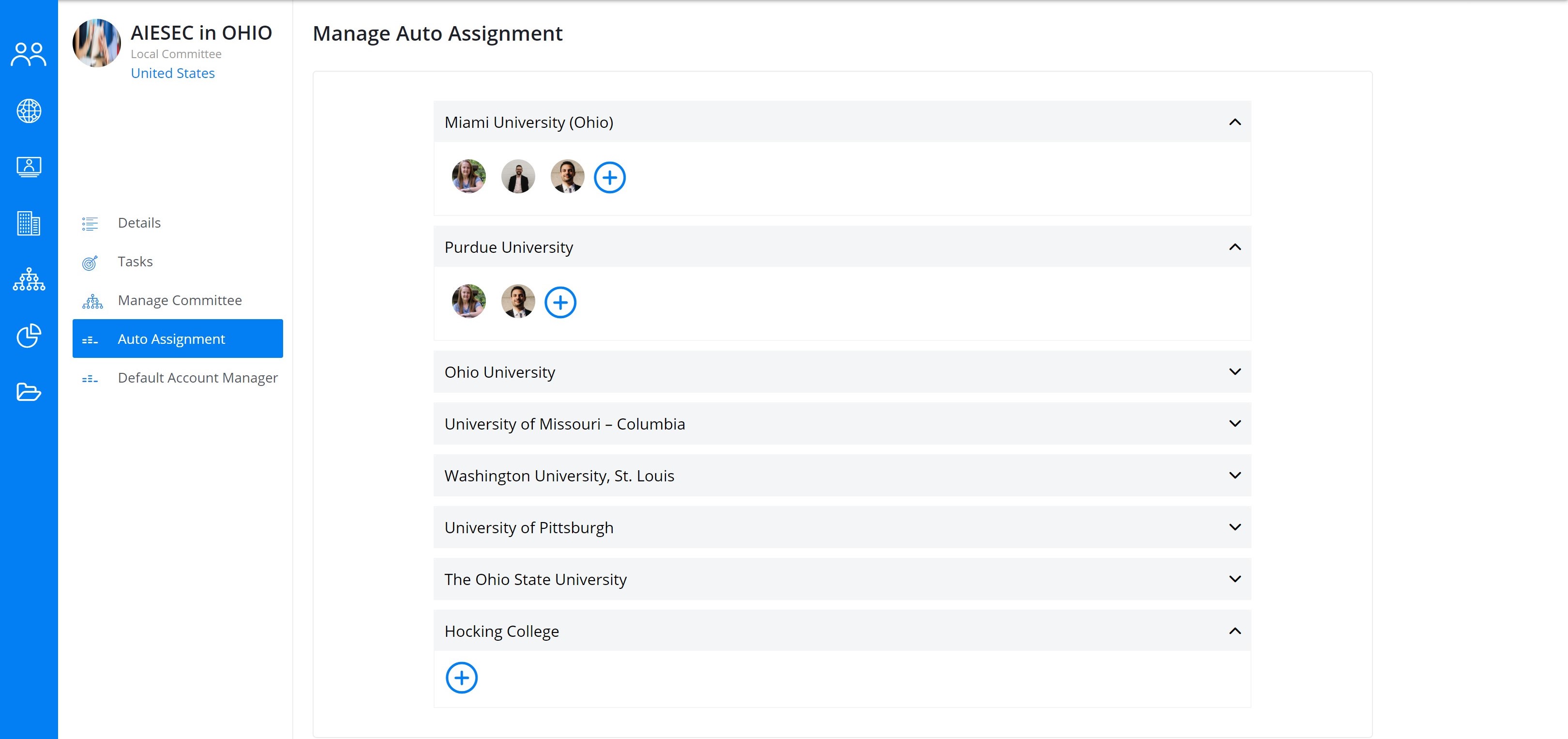This screenshot has width=1568, height=739.
Task: Open the pie chart analytics icon
Action: [x=29, y=335]
